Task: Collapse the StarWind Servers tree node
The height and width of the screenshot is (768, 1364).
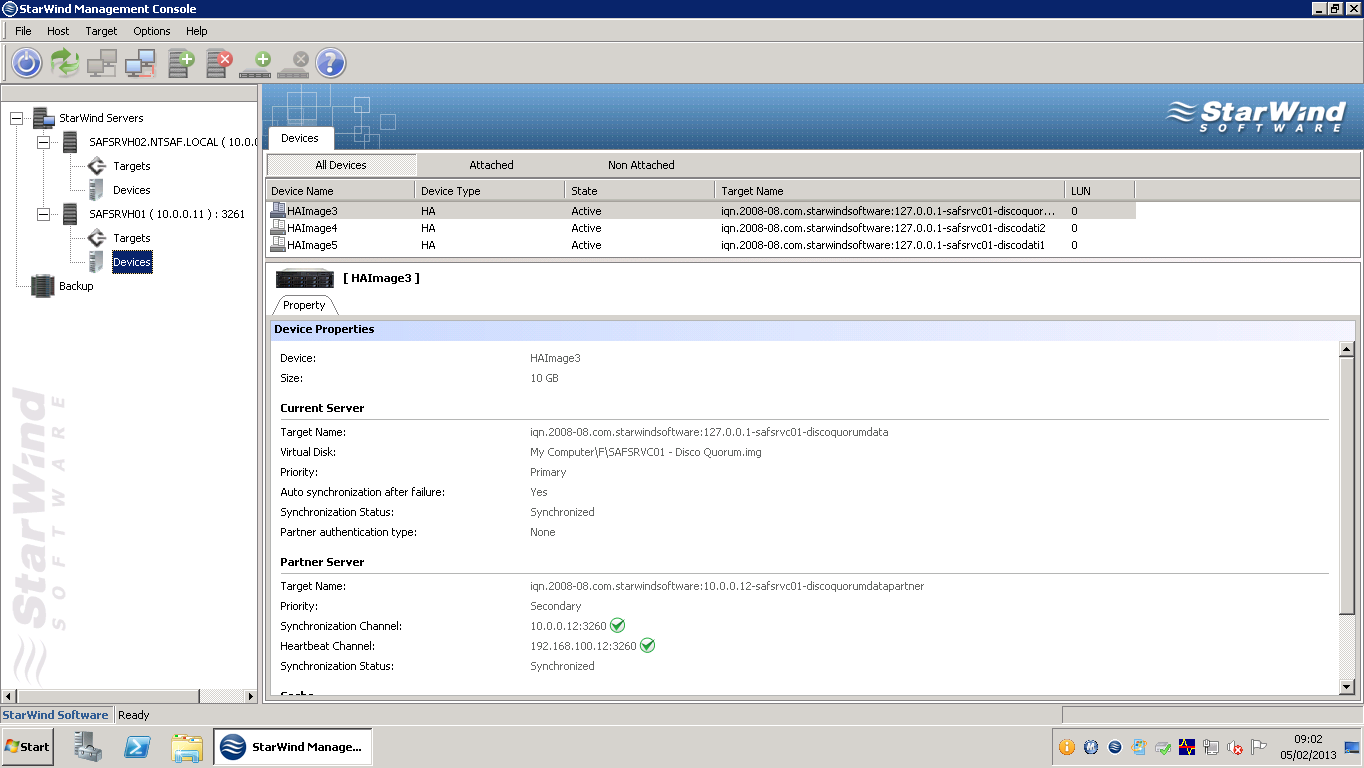Action: coord(16,118)
